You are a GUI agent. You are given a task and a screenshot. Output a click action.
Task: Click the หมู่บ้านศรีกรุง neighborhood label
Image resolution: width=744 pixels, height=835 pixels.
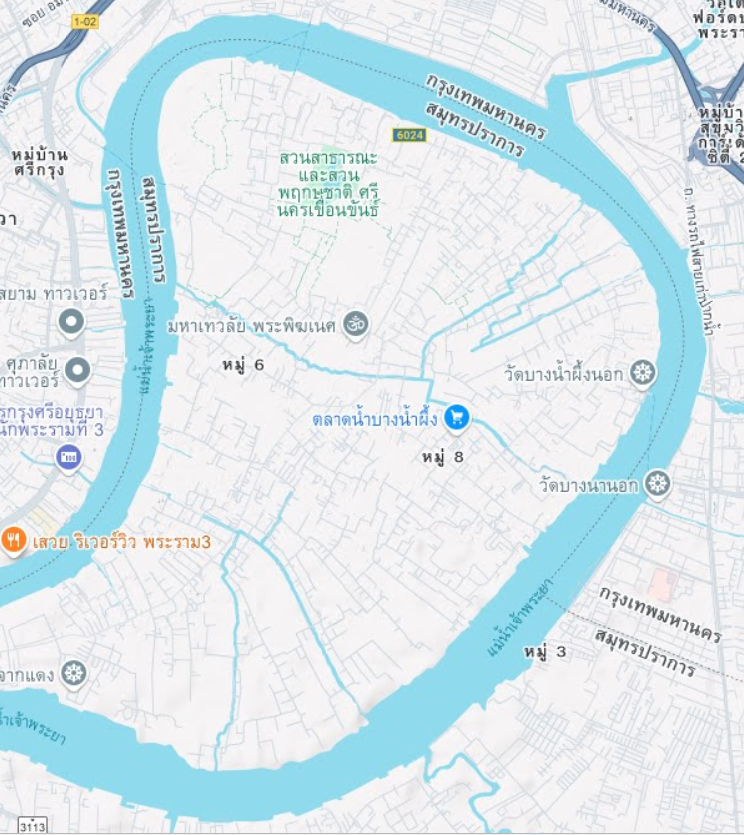40,162
